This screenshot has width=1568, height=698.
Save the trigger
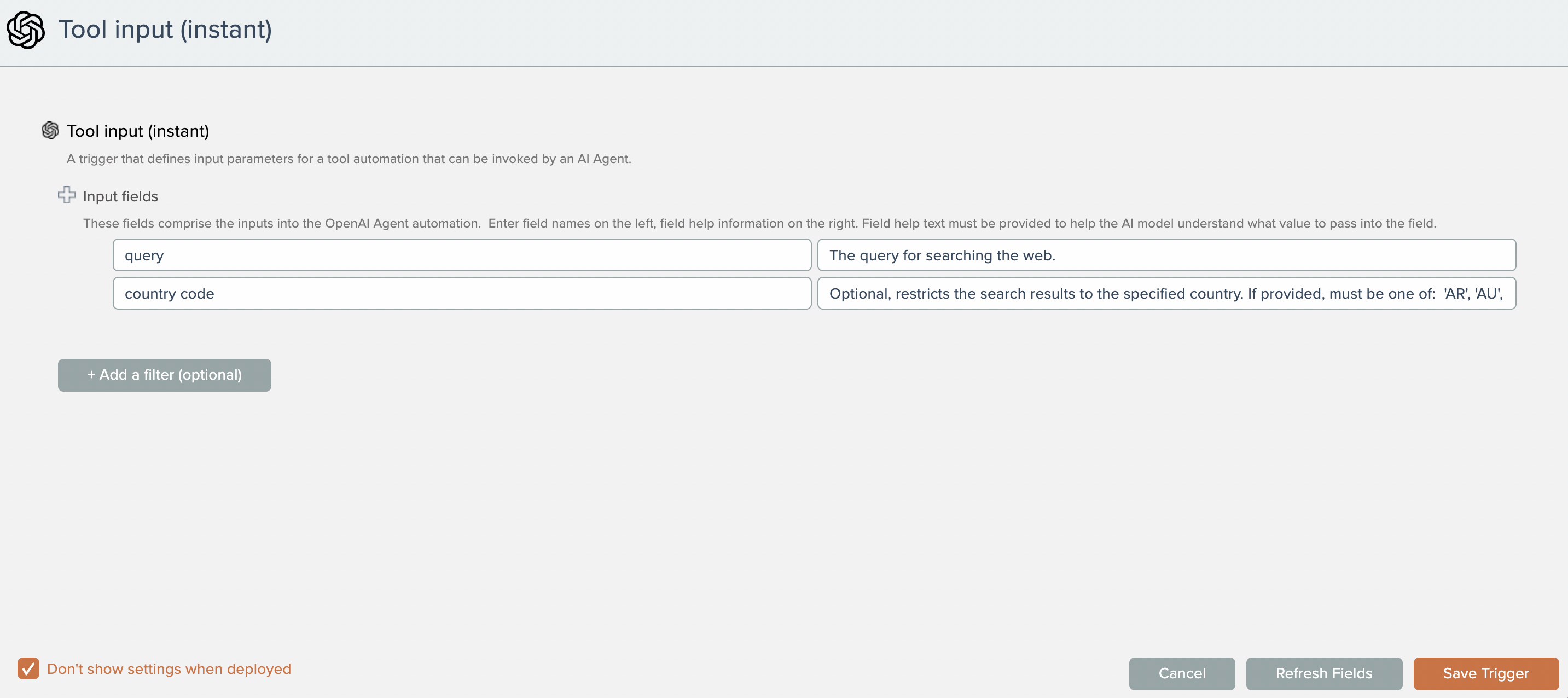(x=1485, y=673)
